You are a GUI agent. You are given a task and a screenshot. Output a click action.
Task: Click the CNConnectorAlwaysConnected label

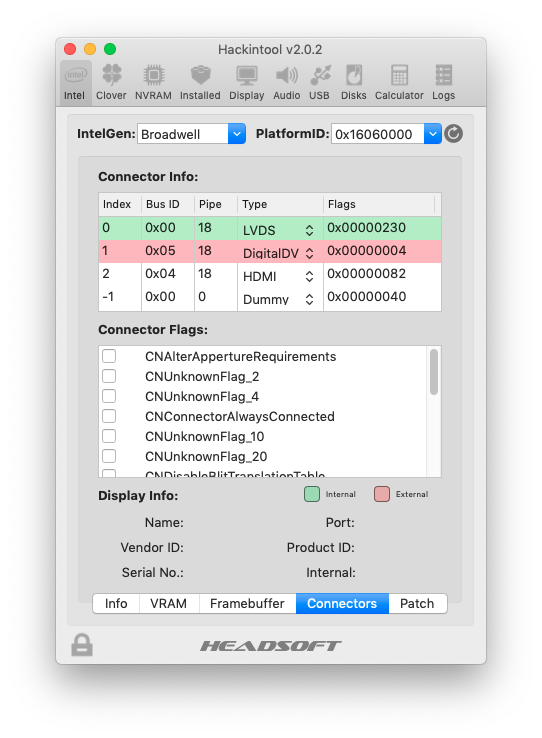coord(240,417)
